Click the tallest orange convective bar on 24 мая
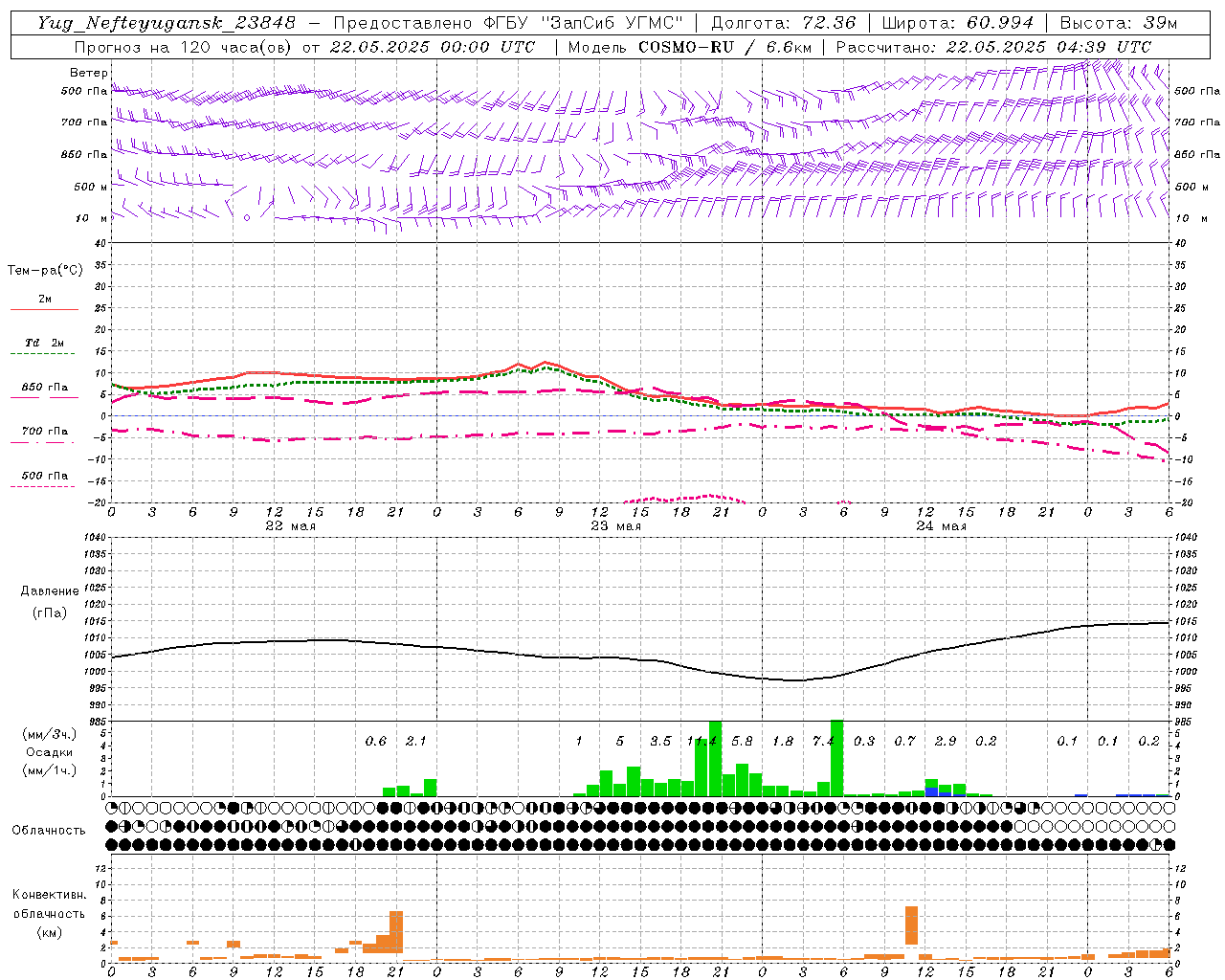 [x=911, y=925]
